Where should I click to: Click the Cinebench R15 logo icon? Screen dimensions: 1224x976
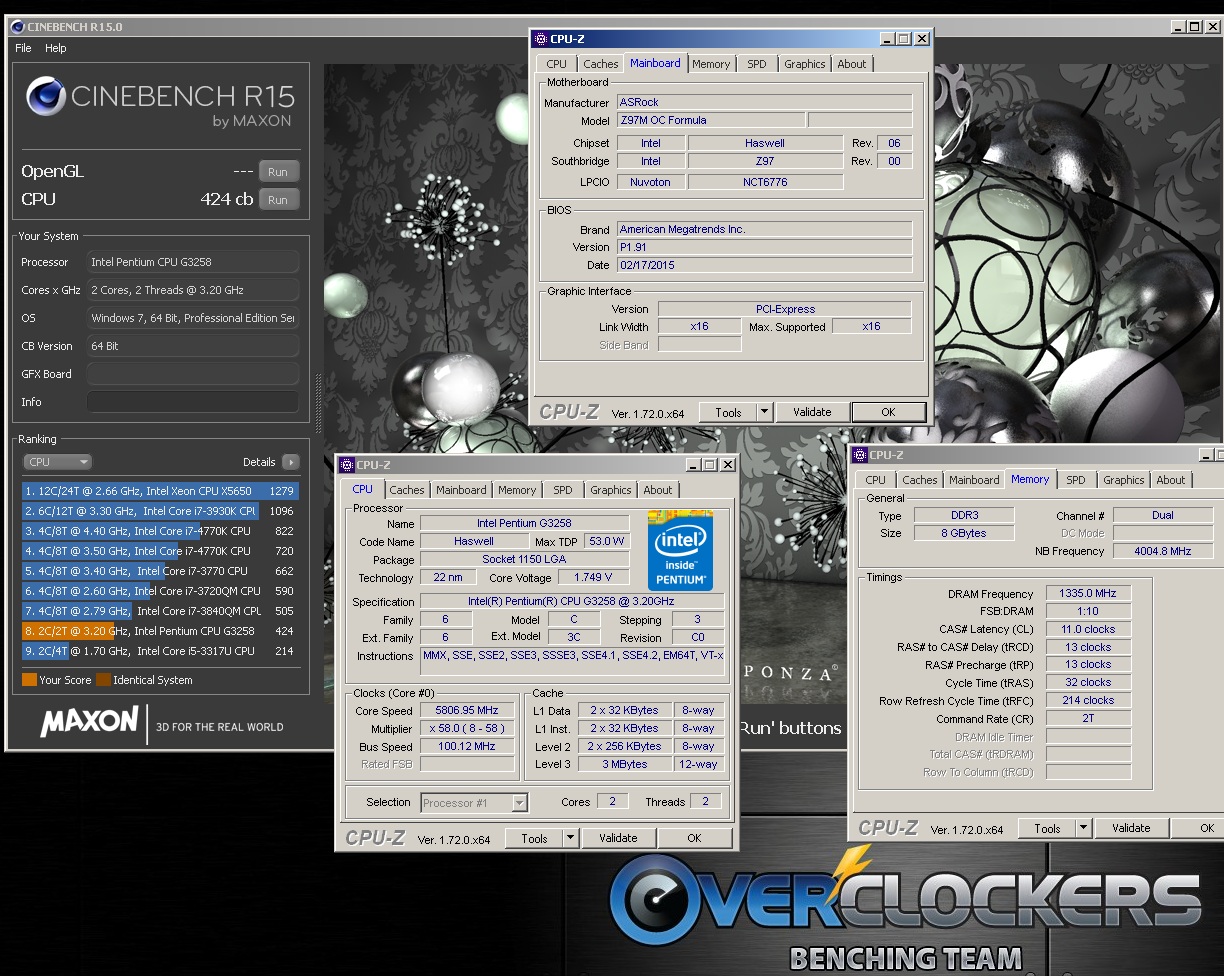click(45, 97)
